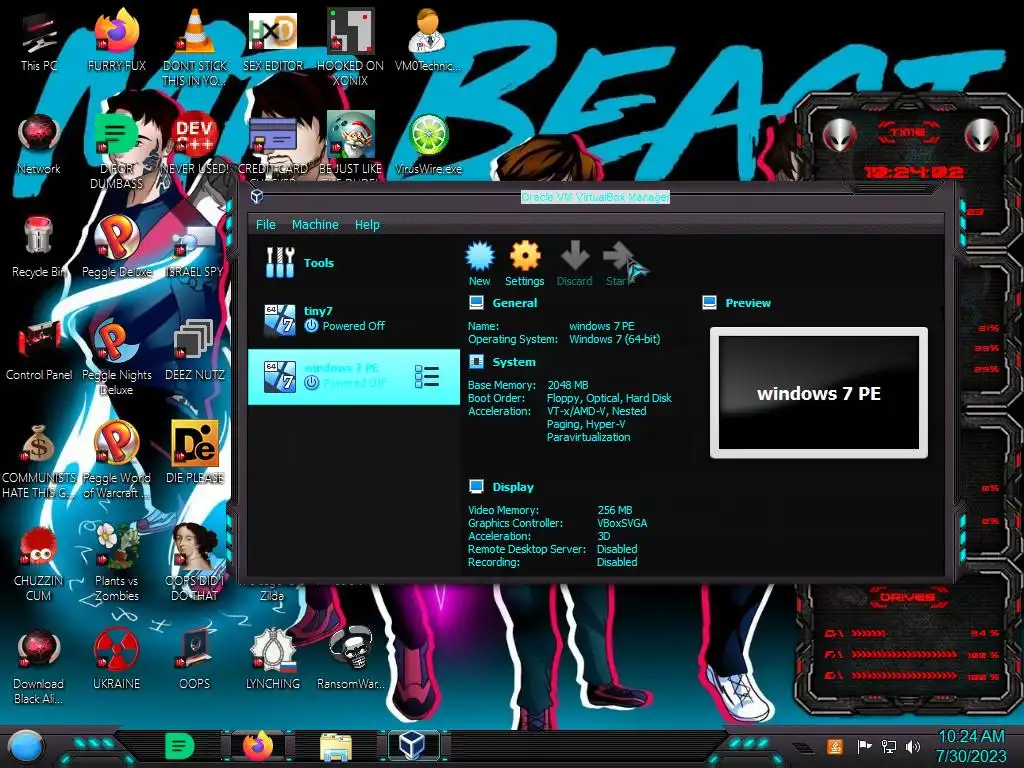This screenshot has width=1024, height=768.
Task: Click the gadget TIME clock display
Action: point(913,172)
